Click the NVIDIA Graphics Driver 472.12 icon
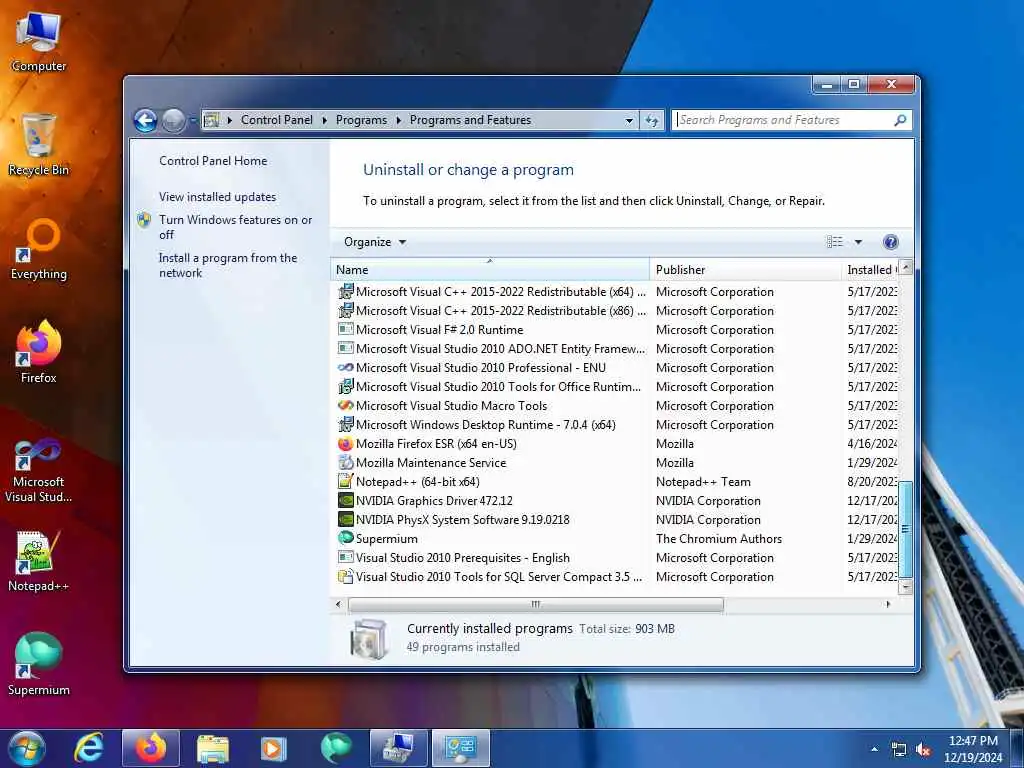 345,501
